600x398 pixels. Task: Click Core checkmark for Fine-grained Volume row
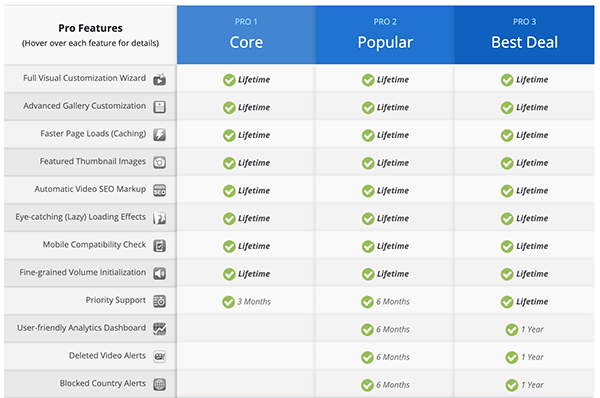click(229, 274)
